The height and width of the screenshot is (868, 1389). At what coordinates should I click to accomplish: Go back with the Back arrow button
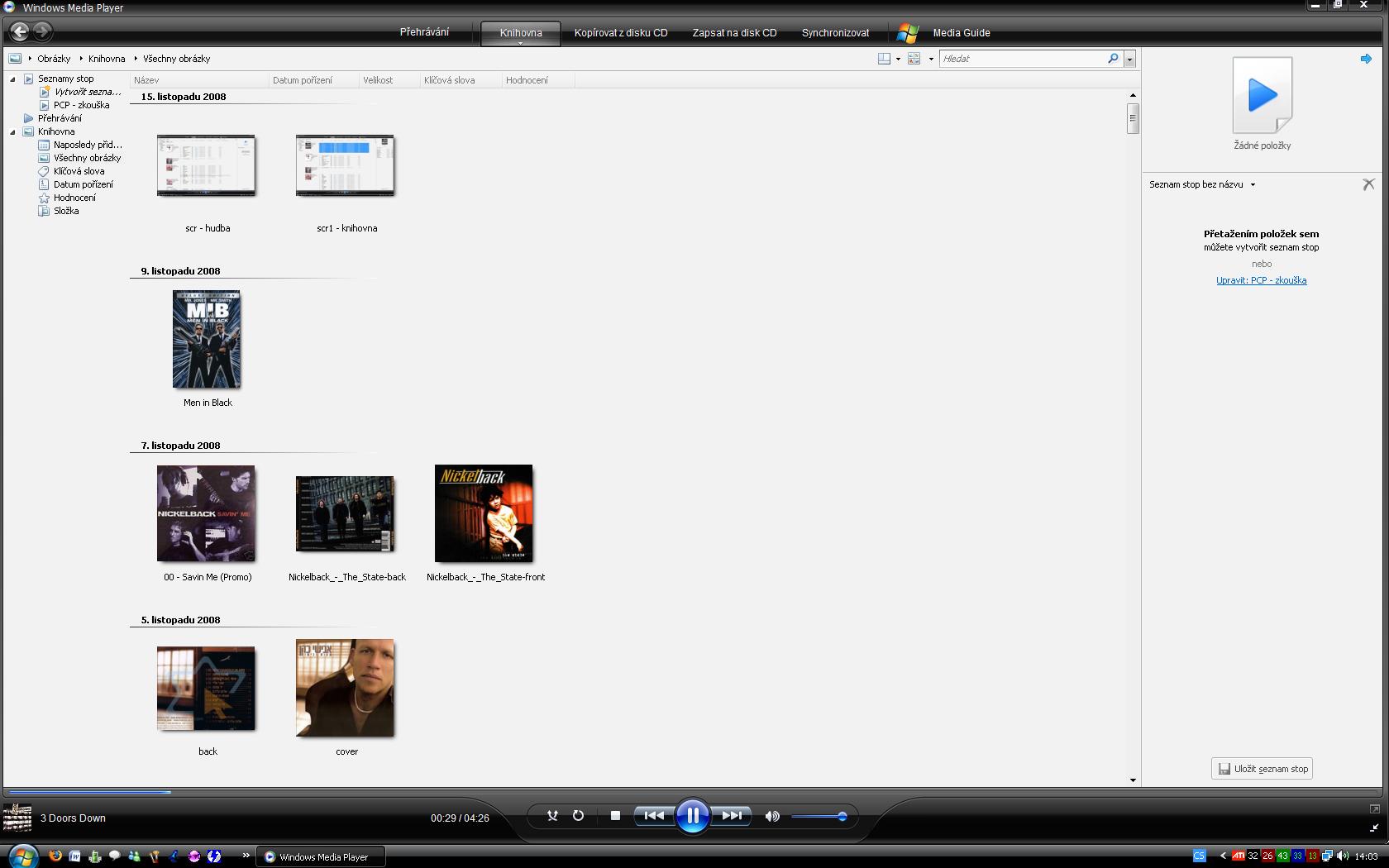19,31
